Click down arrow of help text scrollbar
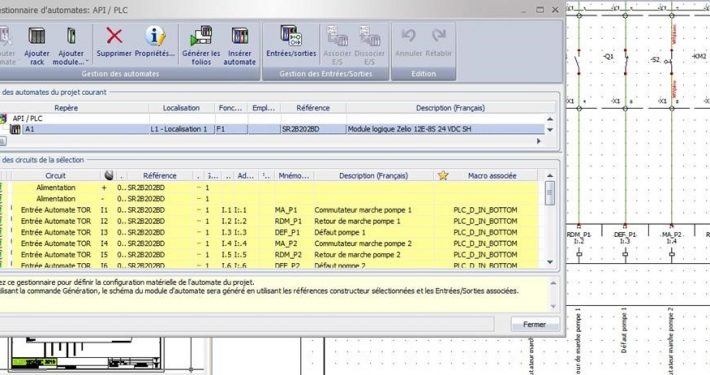The width and height of the screenshot is (710, 375). tap(553, 306)
